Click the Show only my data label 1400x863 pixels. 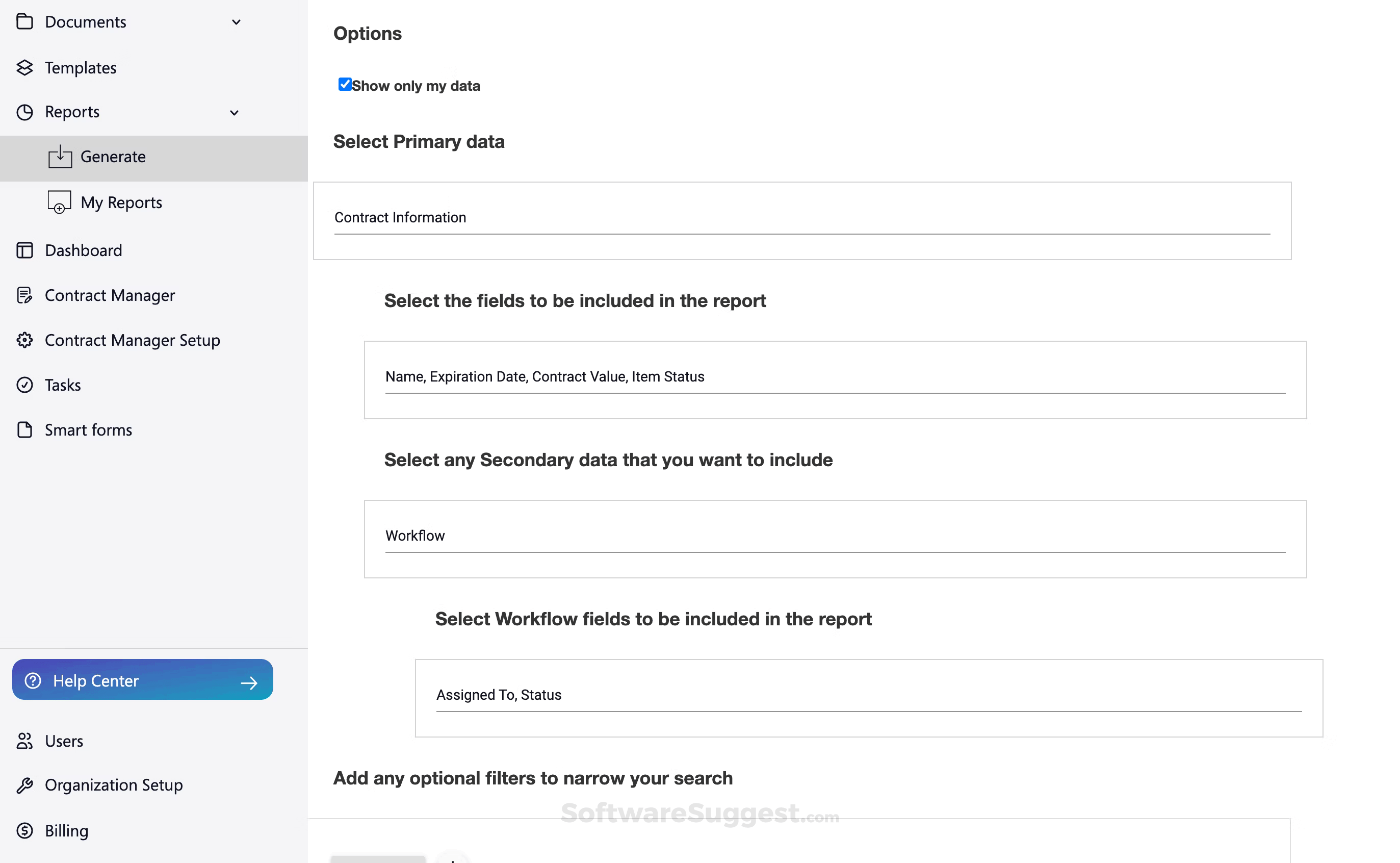[x=416, y=86]
